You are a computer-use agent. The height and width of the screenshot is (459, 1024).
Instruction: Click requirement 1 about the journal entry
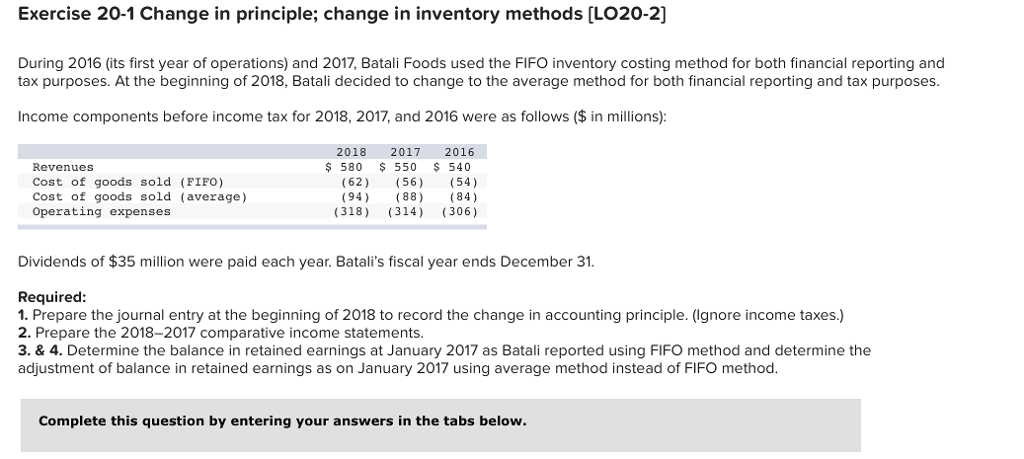[x=431, y=315]
